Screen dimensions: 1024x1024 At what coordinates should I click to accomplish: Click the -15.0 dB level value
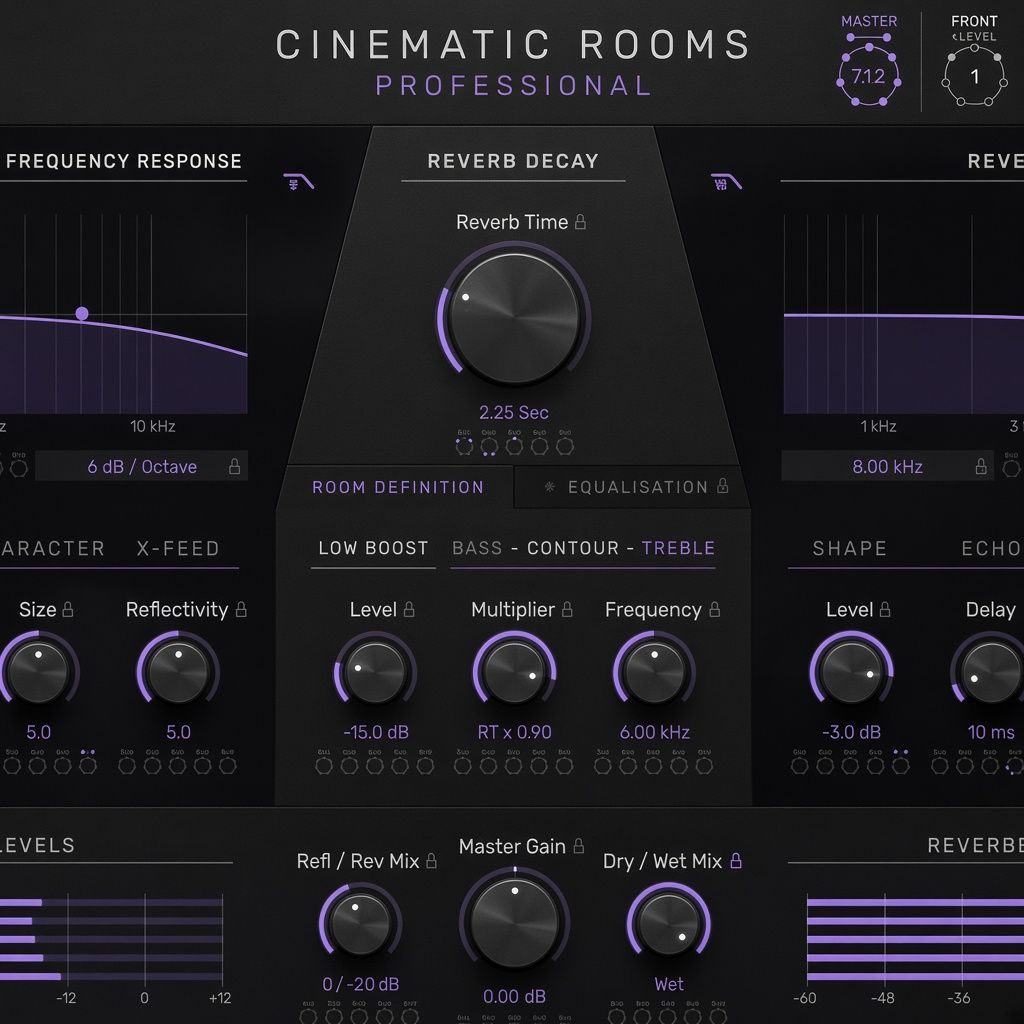pyautogui.click(x=376, y=732)
